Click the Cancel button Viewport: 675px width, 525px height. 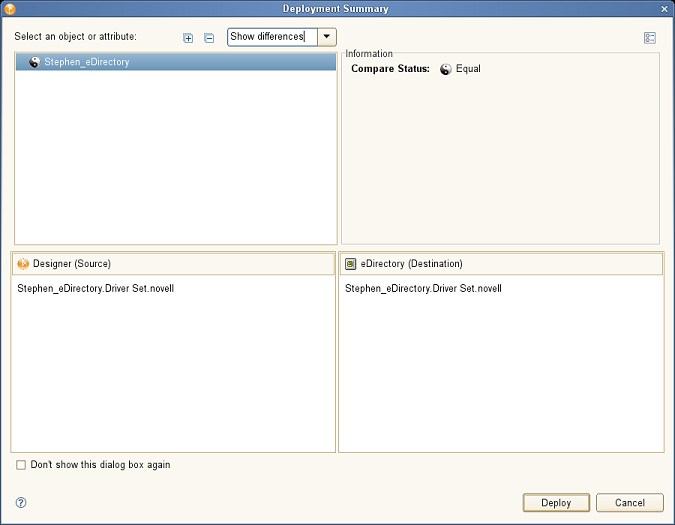click(x=630, y=503)
